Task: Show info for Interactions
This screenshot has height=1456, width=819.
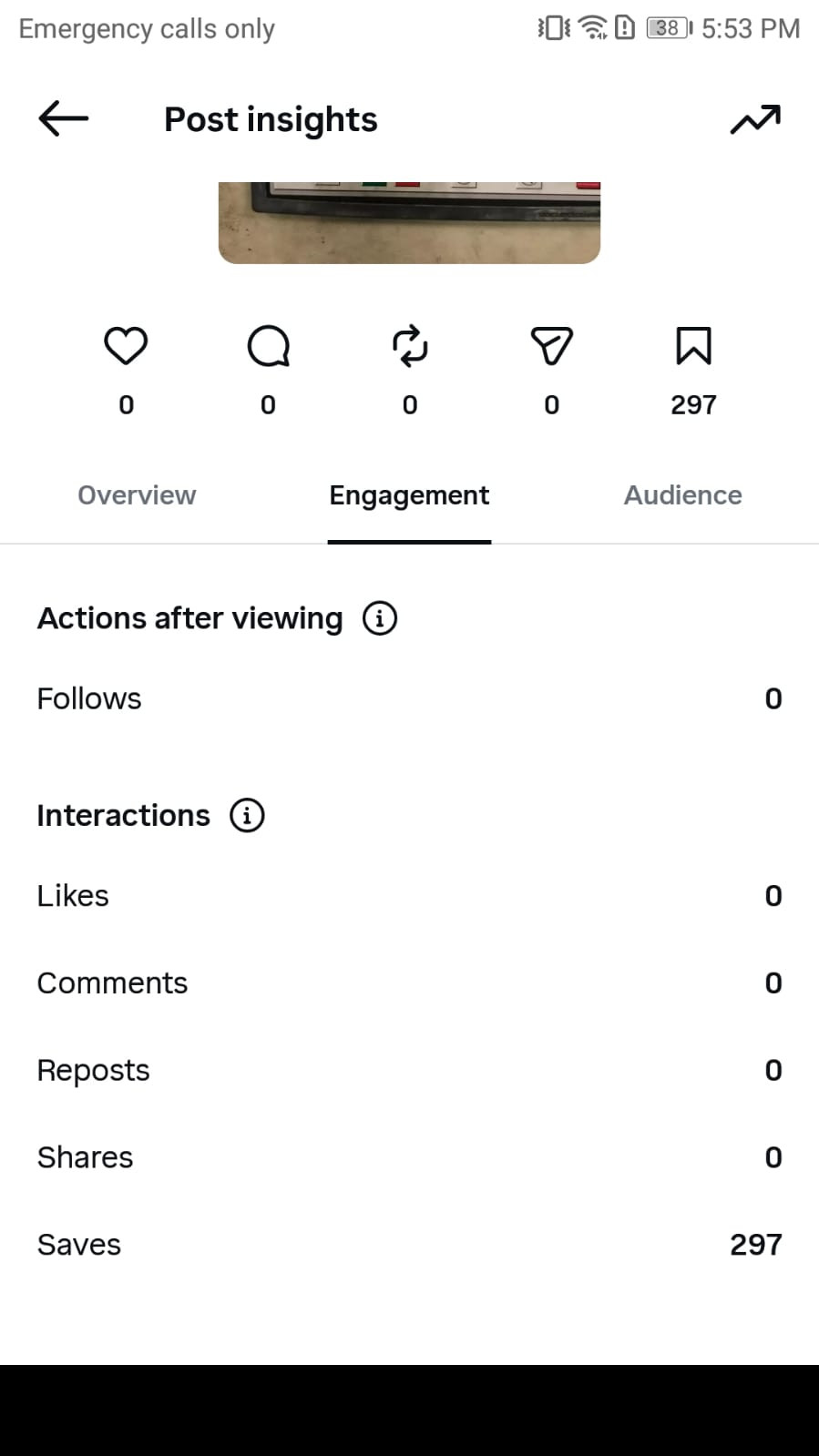Action: click(x=247, y=815)
